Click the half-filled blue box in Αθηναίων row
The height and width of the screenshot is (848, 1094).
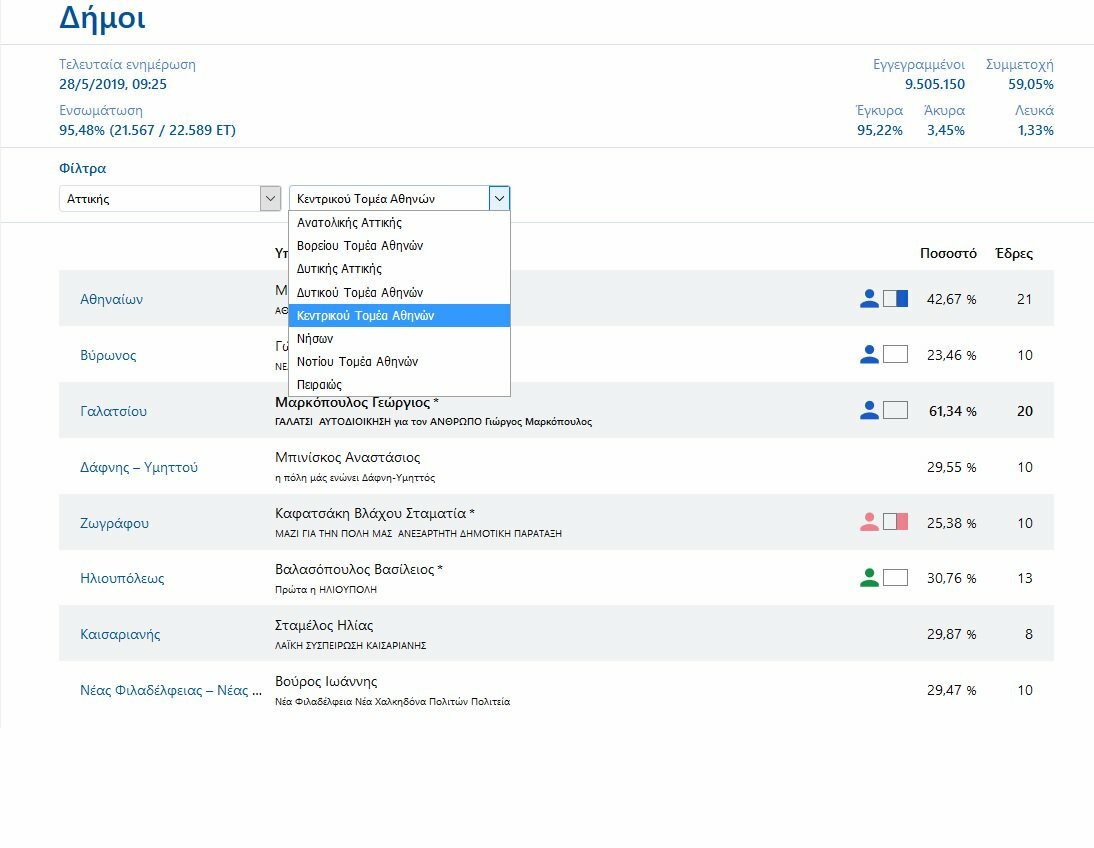coord(896,298)
